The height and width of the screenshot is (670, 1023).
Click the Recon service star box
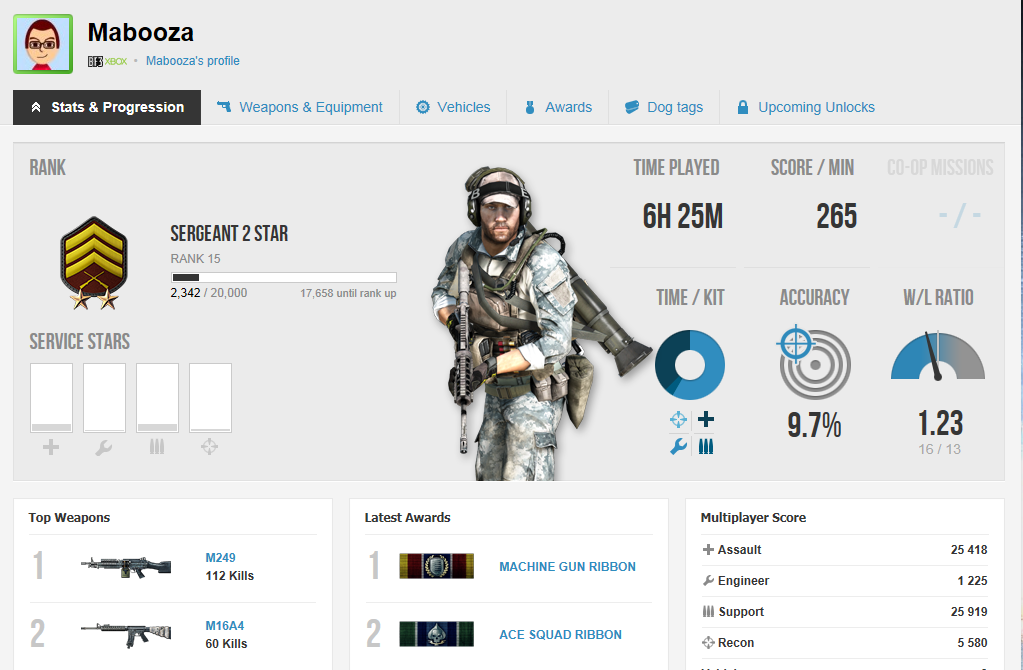210,398
